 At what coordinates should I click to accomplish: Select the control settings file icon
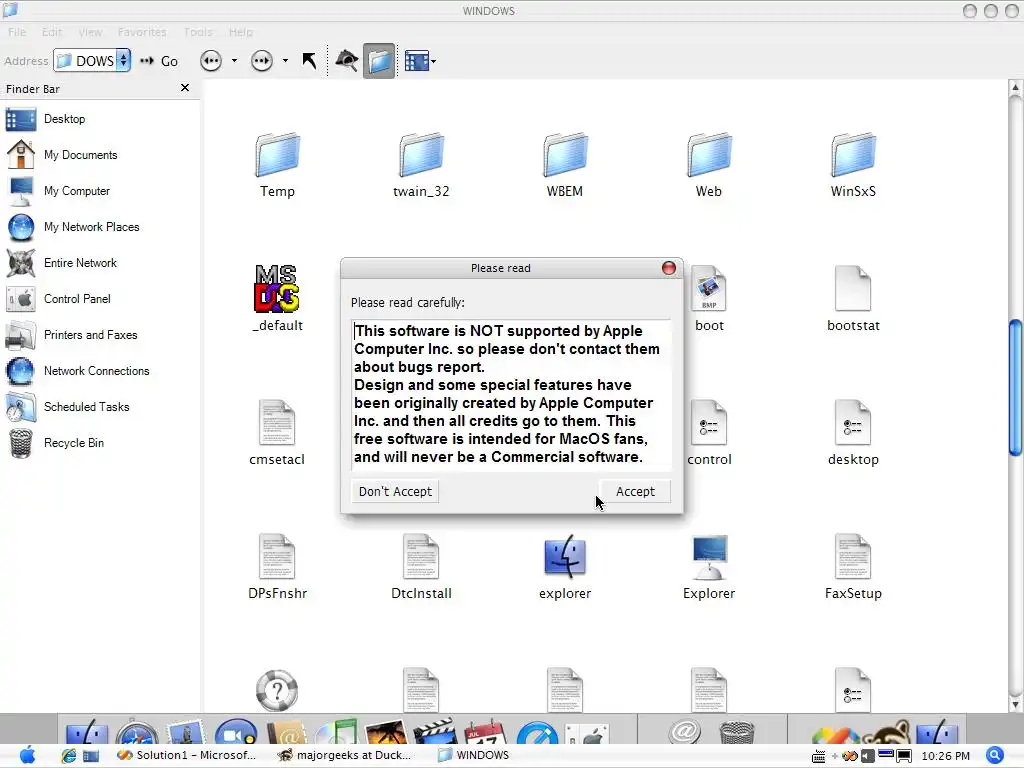coord(709,423)
